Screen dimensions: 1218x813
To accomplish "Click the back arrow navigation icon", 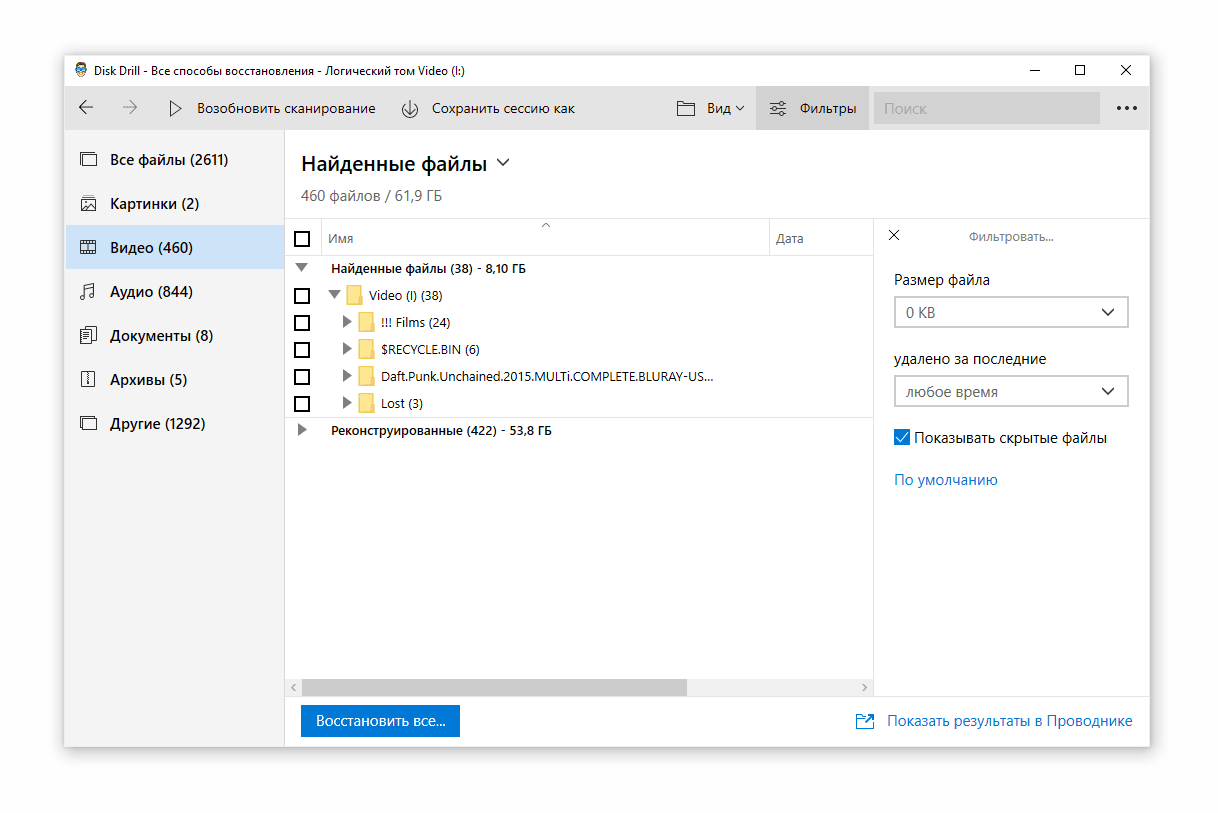I will coord(86,108).
